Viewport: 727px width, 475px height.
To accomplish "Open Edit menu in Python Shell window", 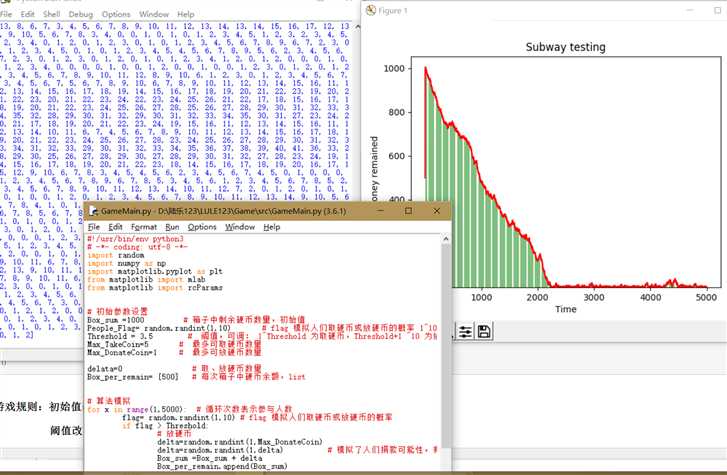I will click(27, 14).
